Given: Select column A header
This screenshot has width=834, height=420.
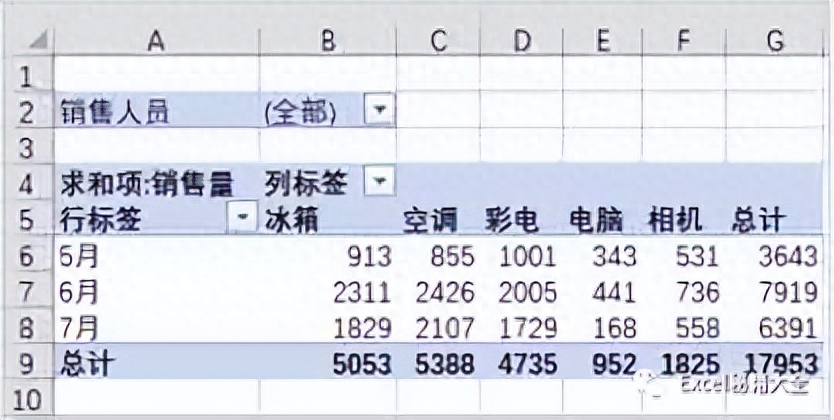Looking at the screenshot, I should 156,41.
